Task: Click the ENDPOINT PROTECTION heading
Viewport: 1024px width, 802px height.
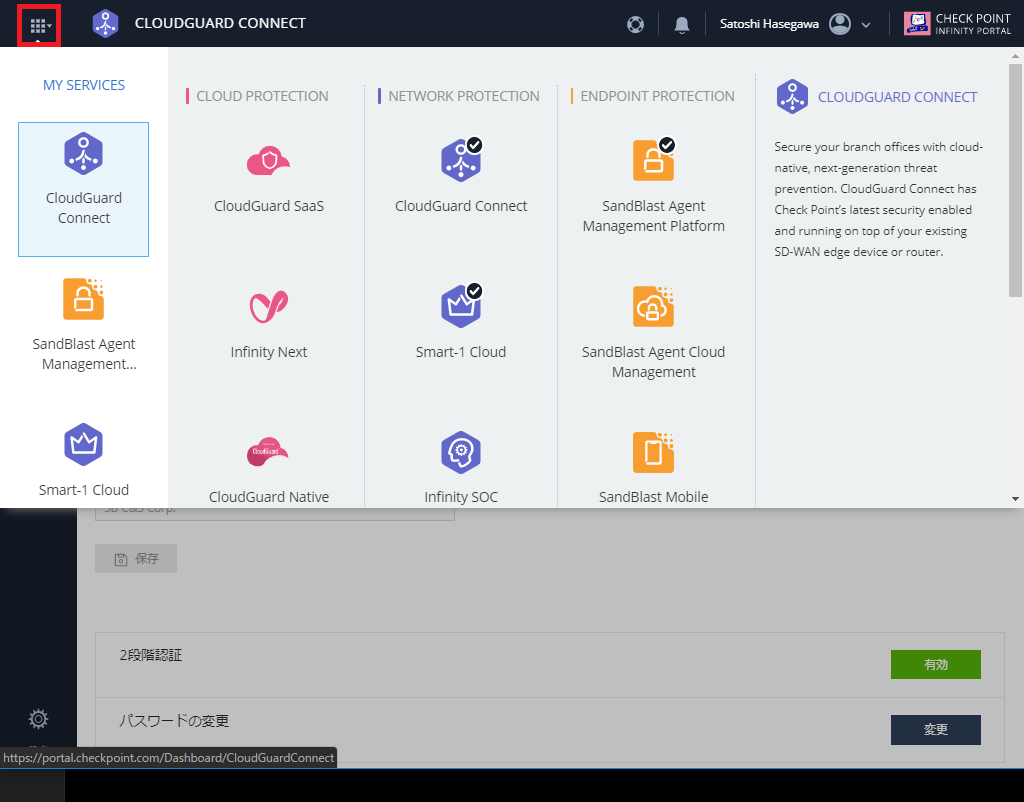Action: 657,96
